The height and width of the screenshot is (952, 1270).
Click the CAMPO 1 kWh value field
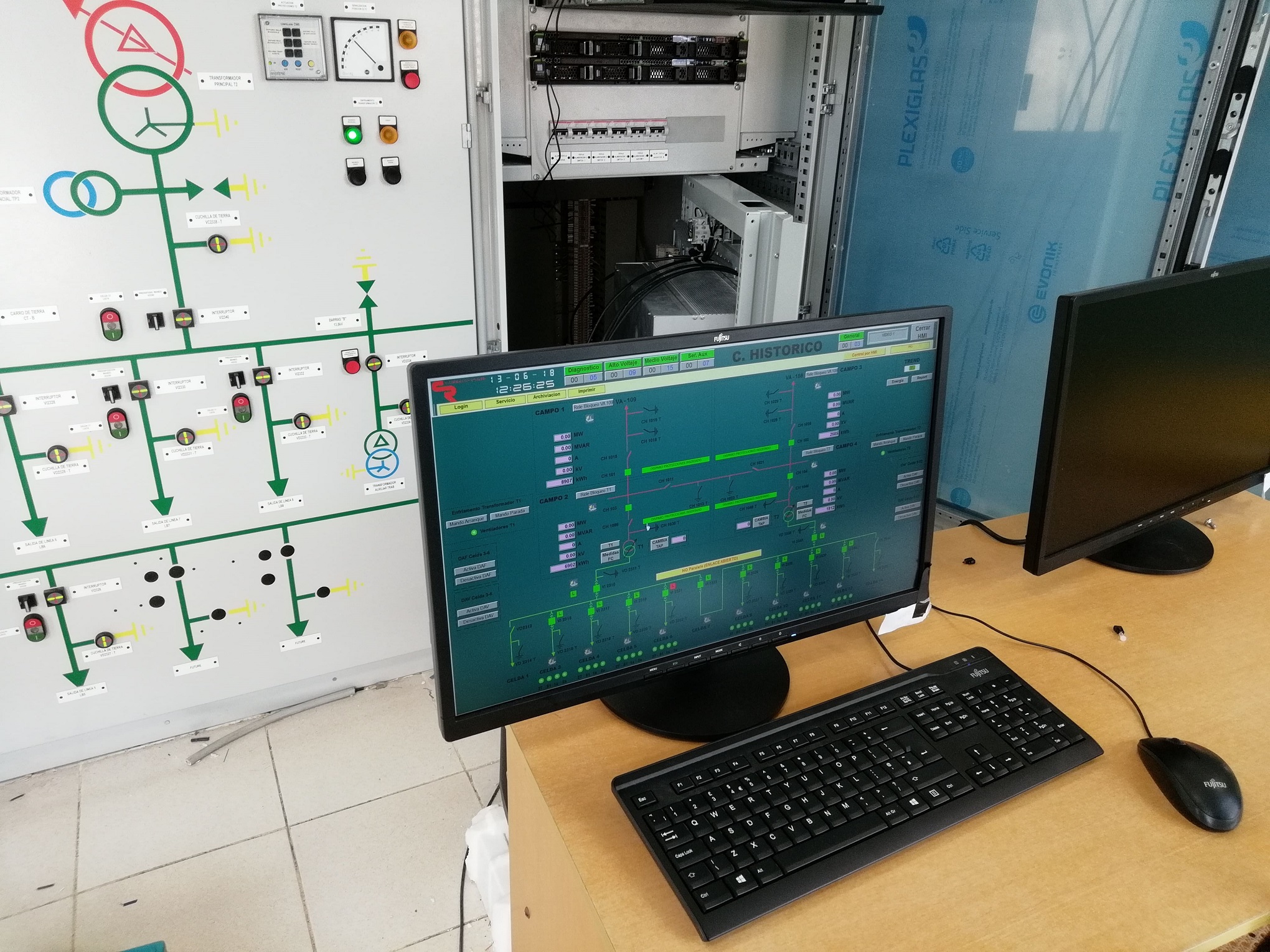[x=559, y=482]
